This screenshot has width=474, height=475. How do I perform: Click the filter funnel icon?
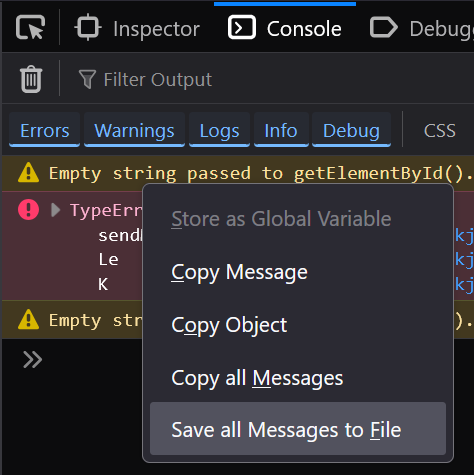tap(87, 79)
